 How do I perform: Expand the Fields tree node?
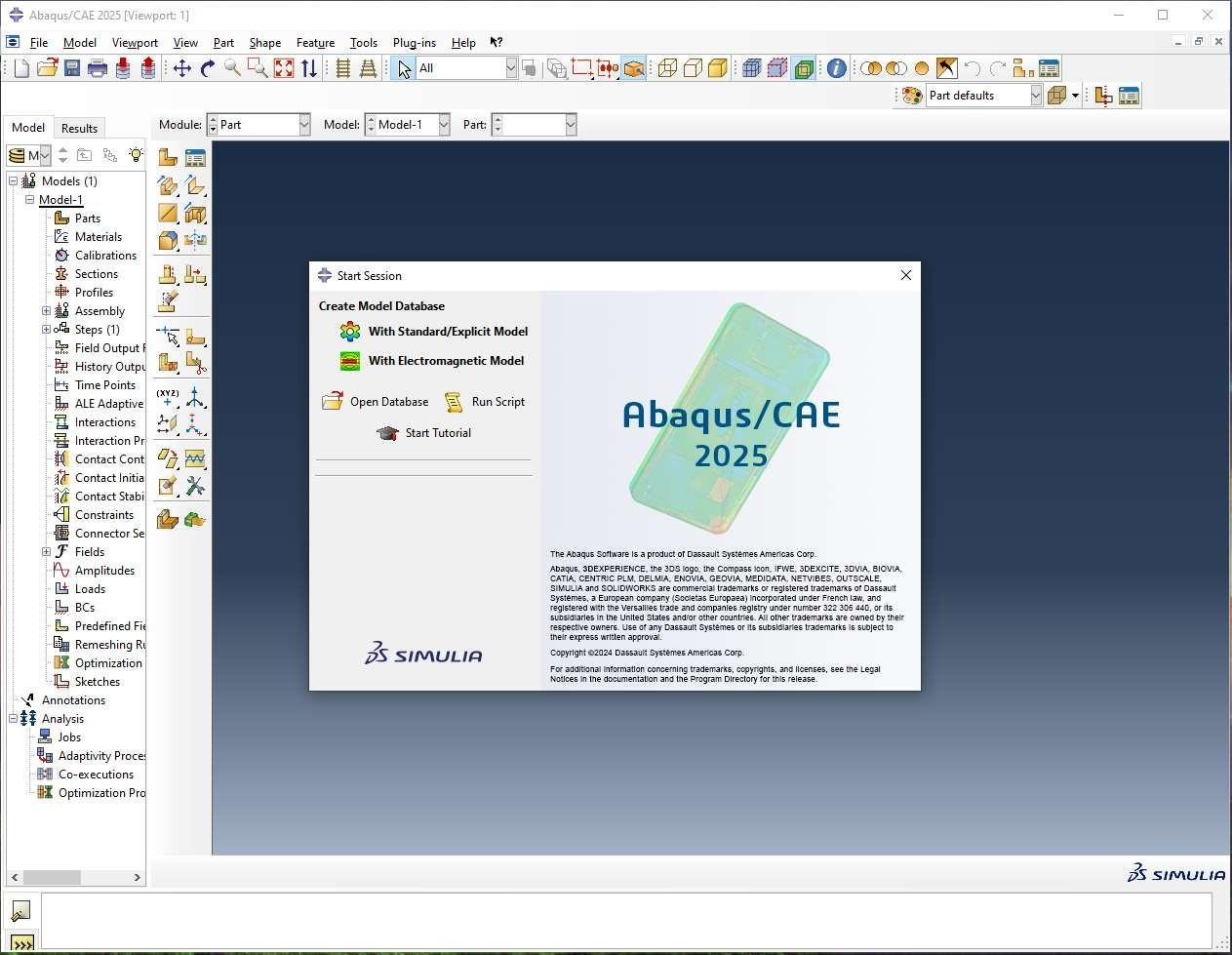[46, 552]
